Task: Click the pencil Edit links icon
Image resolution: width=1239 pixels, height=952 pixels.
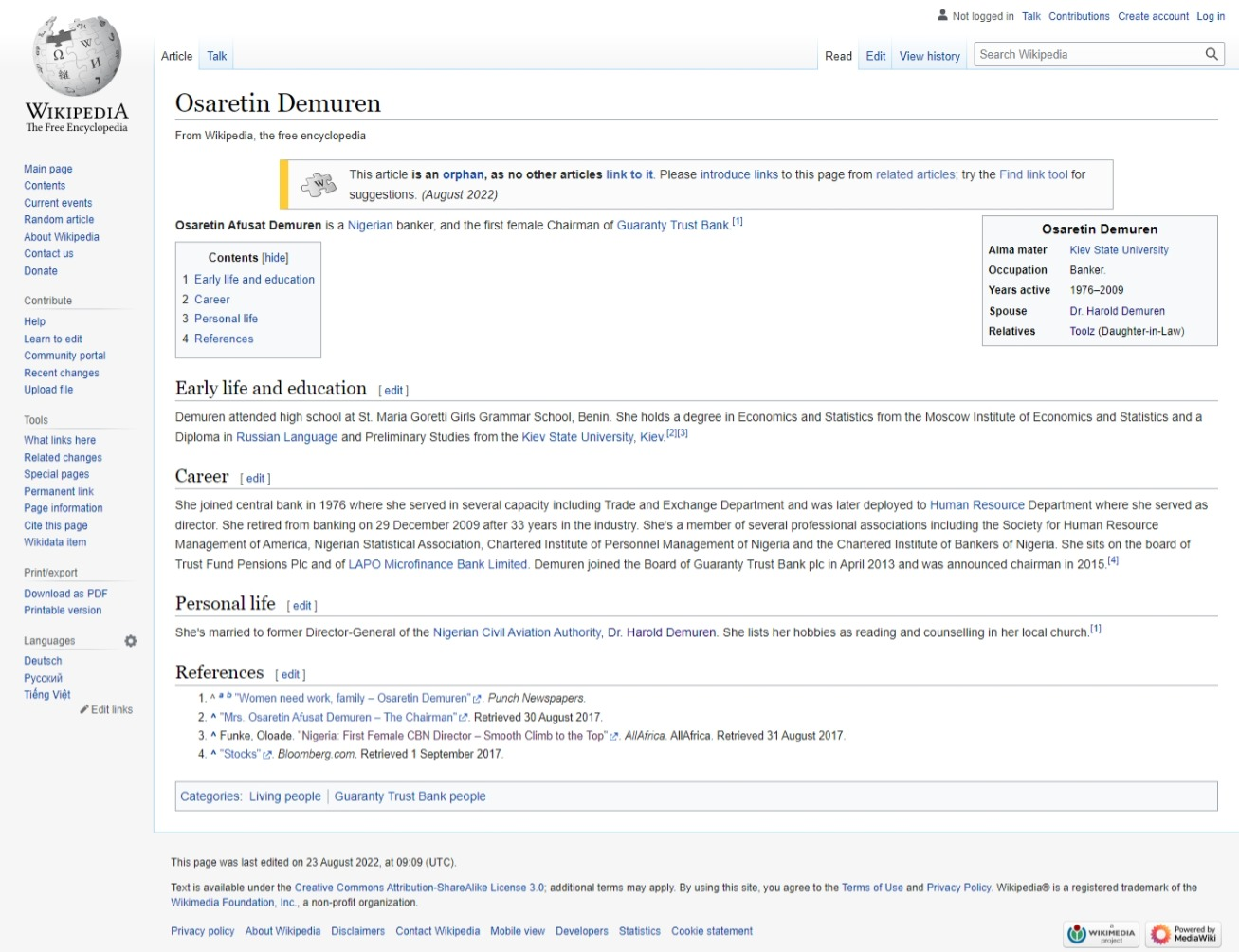Action: 84,709
